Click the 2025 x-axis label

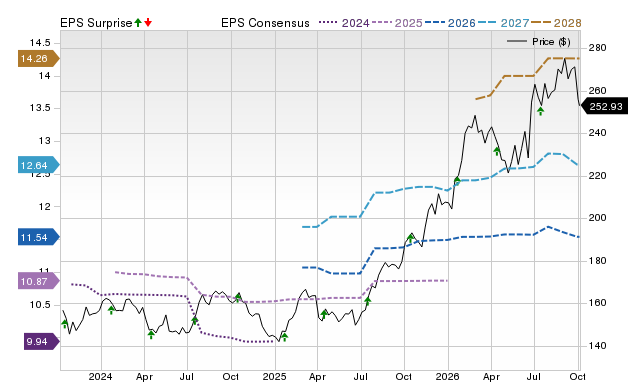[274, 376]
